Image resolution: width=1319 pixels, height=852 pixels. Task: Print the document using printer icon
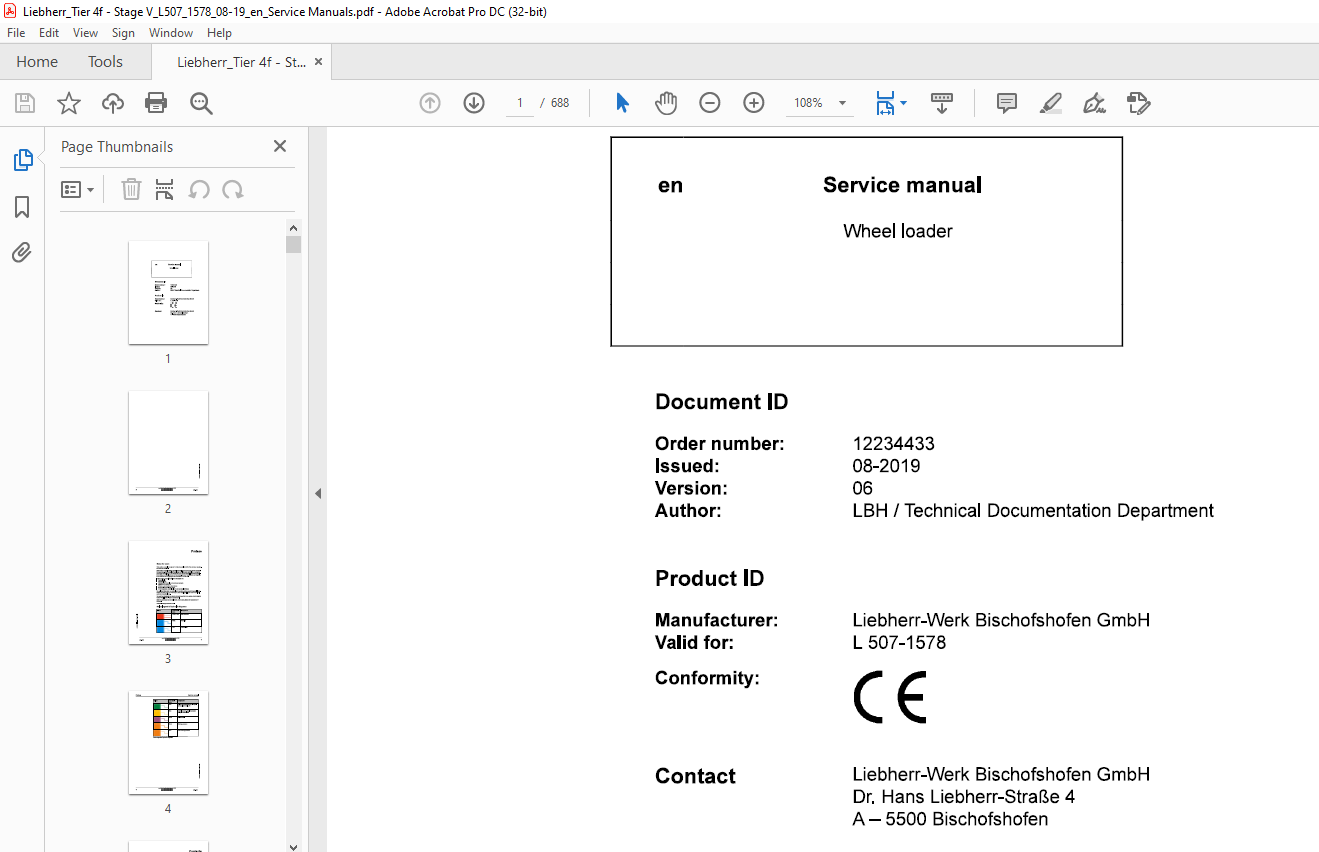point(156,103)
